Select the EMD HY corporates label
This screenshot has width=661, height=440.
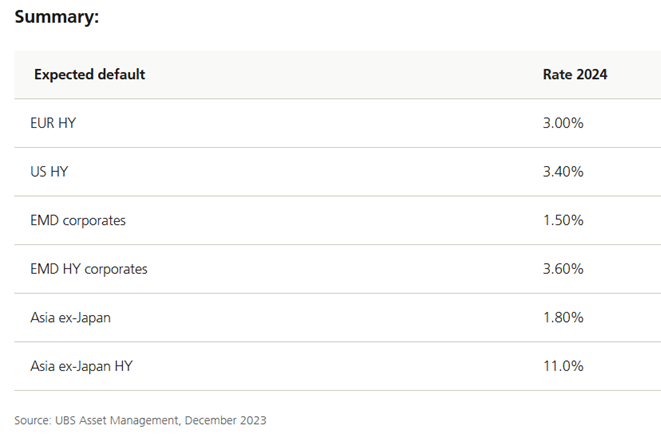point(90,269)
